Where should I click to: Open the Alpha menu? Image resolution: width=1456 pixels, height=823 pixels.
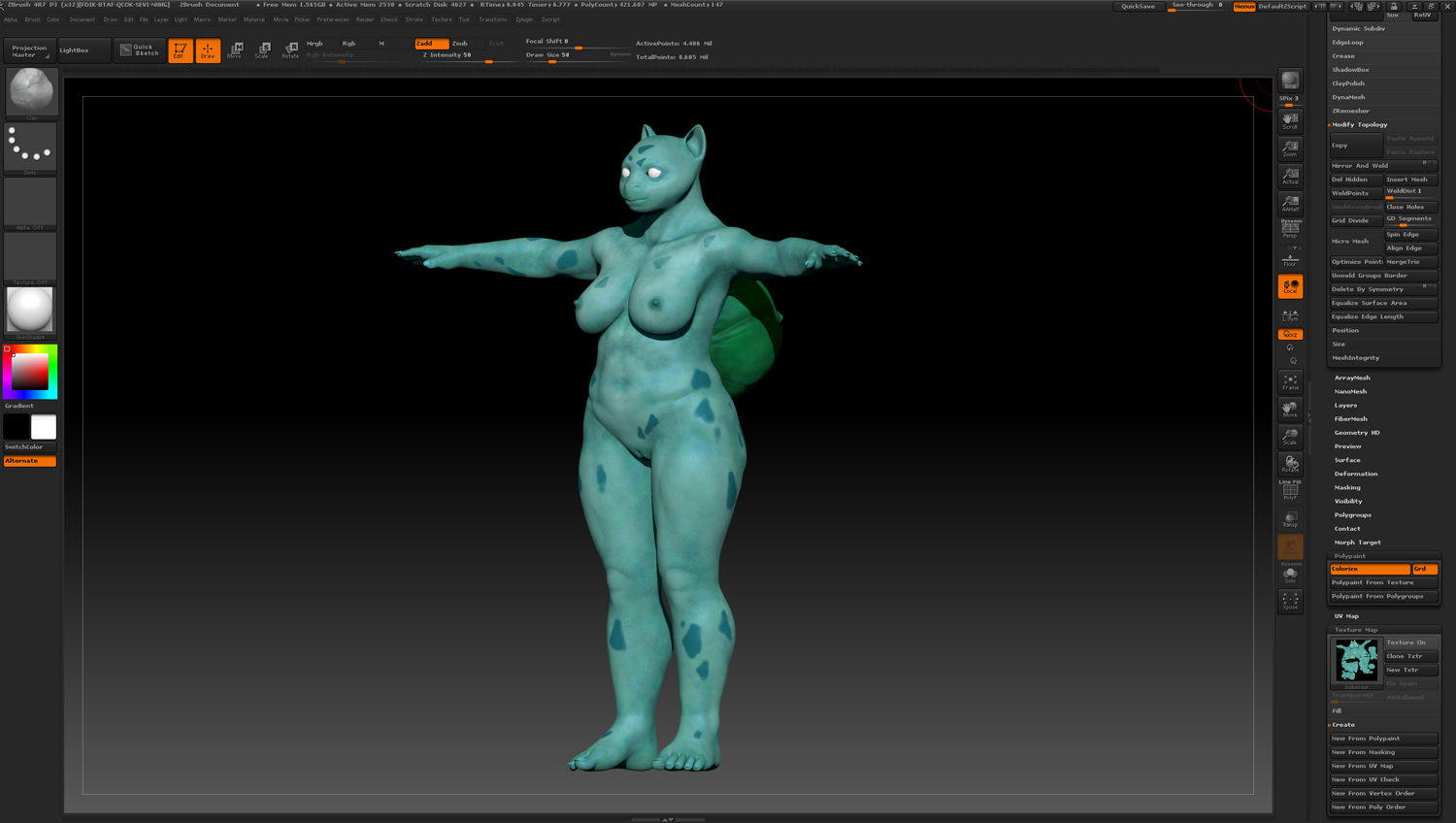[11, 19]
